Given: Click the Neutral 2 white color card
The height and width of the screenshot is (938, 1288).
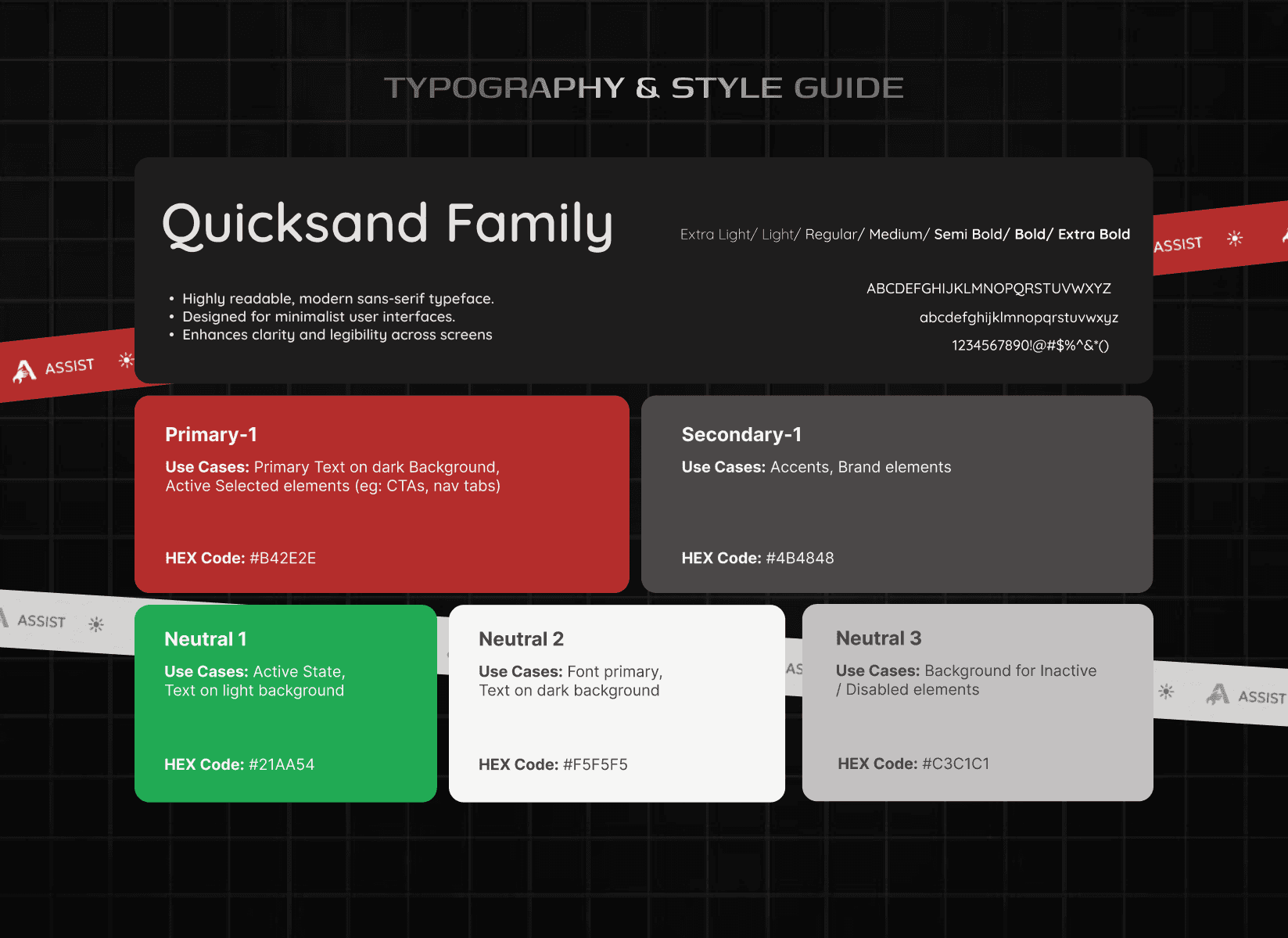Looking at the screenshot, I should point(617,703).
